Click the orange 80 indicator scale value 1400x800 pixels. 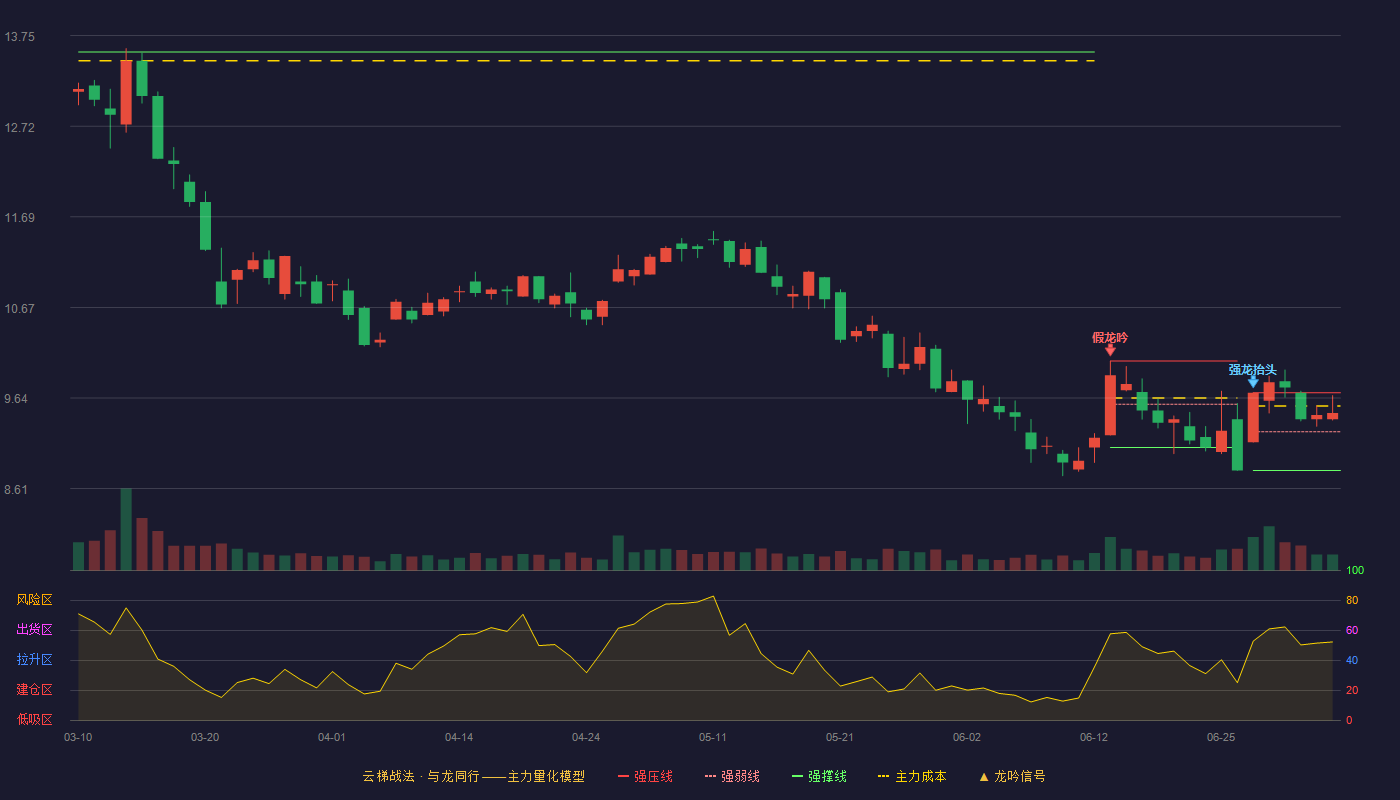coord(1352,600)
